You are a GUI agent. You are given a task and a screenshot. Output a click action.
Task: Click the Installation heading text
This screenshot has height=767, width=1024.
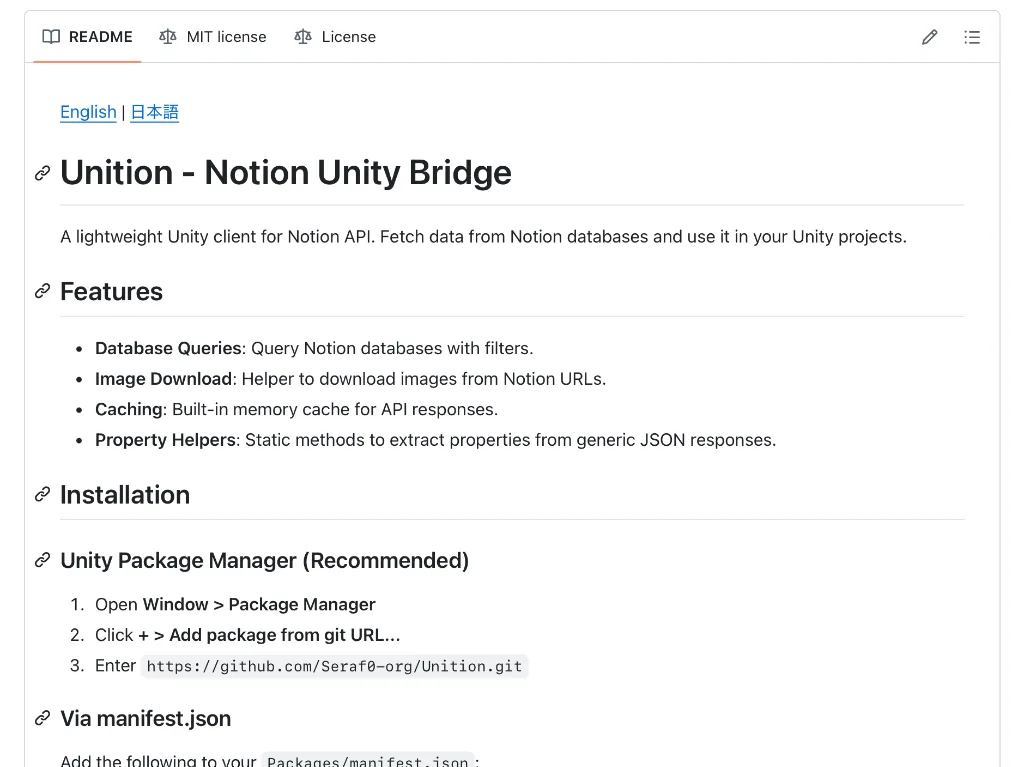pos(125,495)
